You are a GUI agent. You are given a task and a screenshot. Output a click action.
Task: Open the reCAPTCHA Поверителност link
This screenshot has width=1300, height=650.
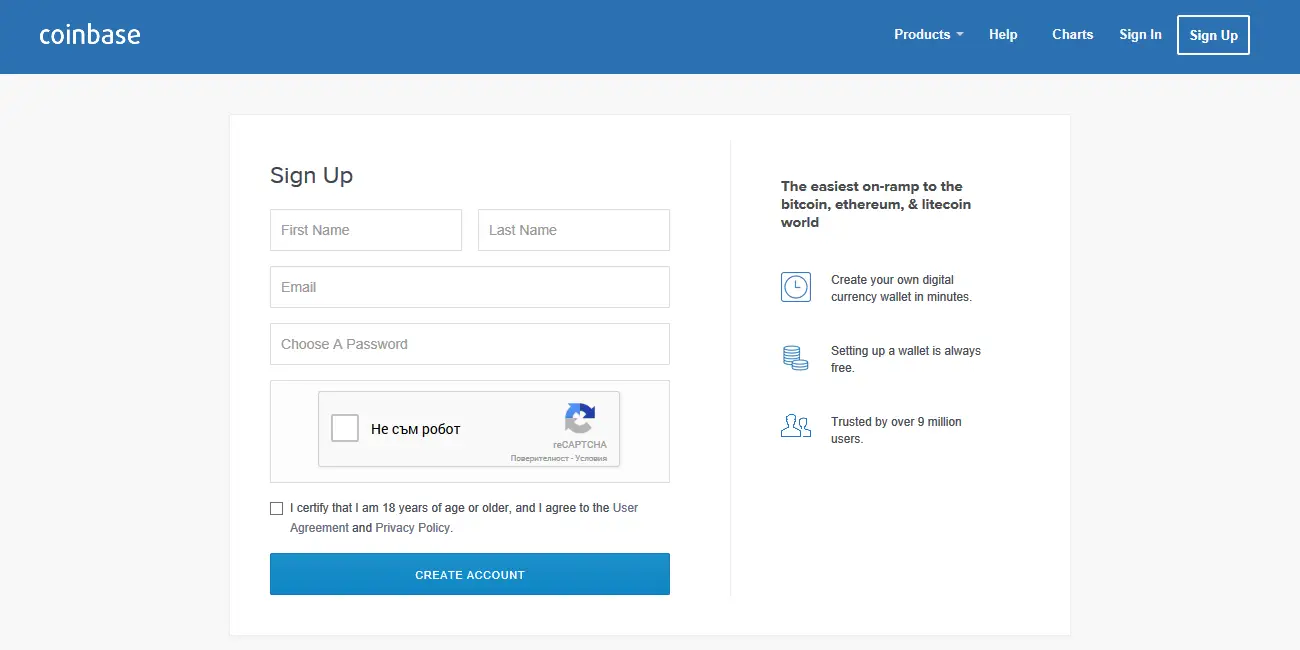point(540,458)
